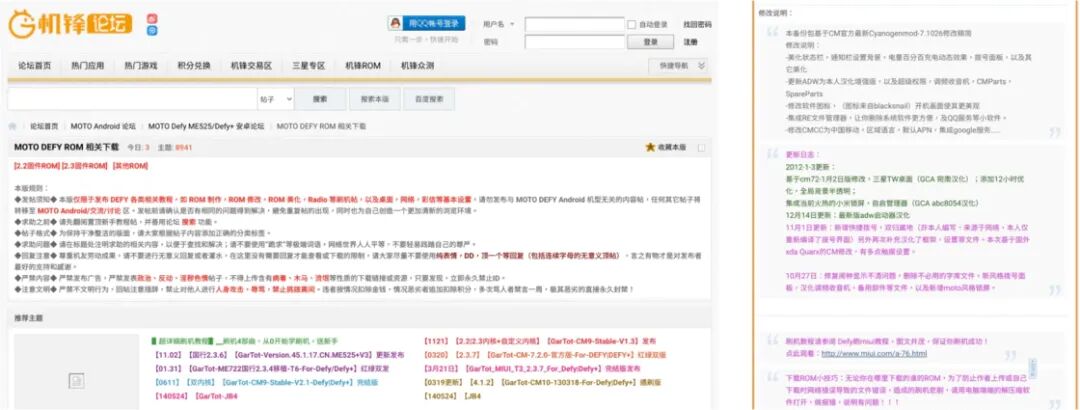Focus the password input field
The image size is (1080, 410).
click(574, 42)
